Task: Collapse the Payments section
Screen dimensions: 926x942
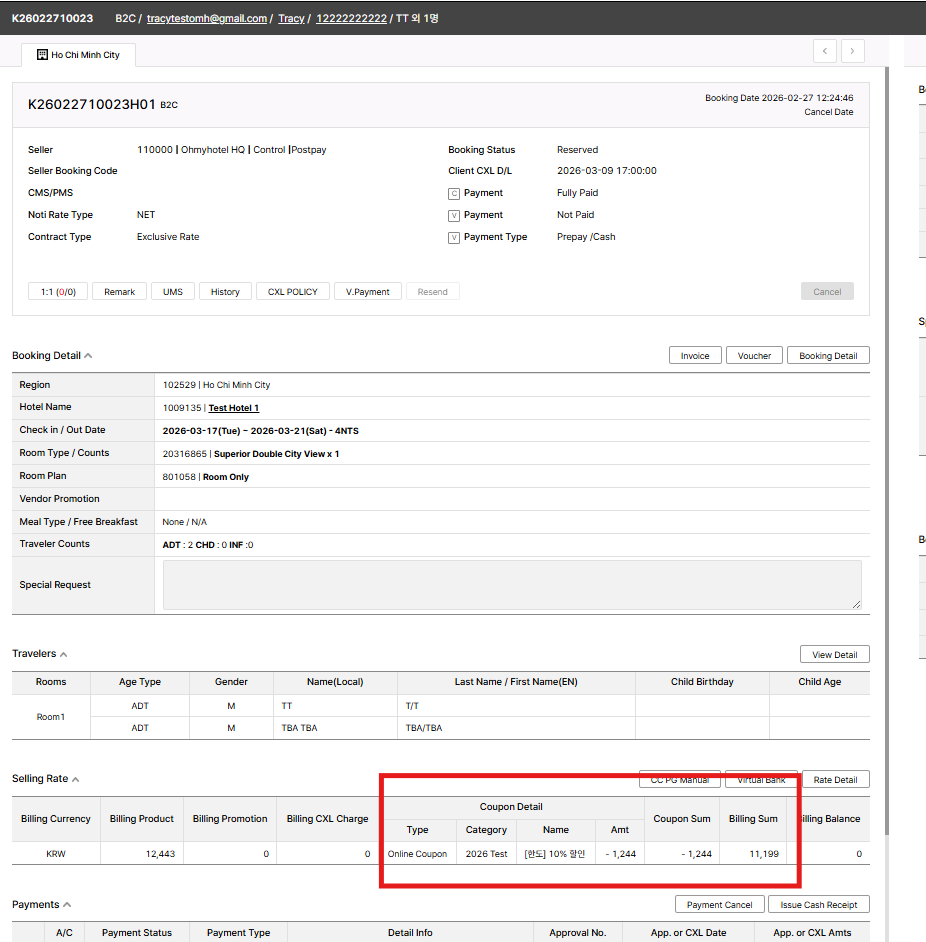Action: coord(67,905)
